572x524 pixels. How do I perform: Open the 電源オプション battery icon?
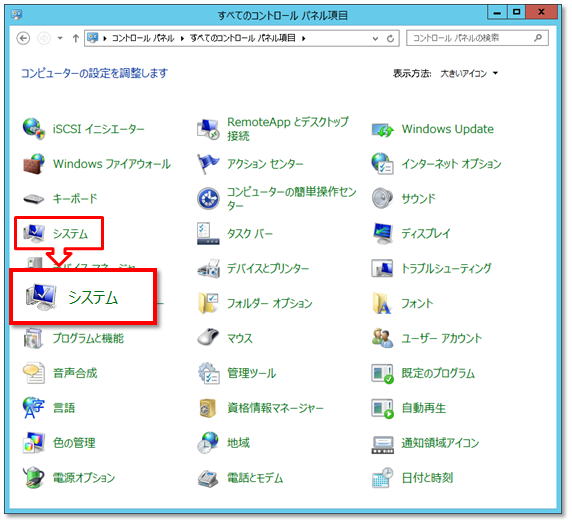[34, 478]
